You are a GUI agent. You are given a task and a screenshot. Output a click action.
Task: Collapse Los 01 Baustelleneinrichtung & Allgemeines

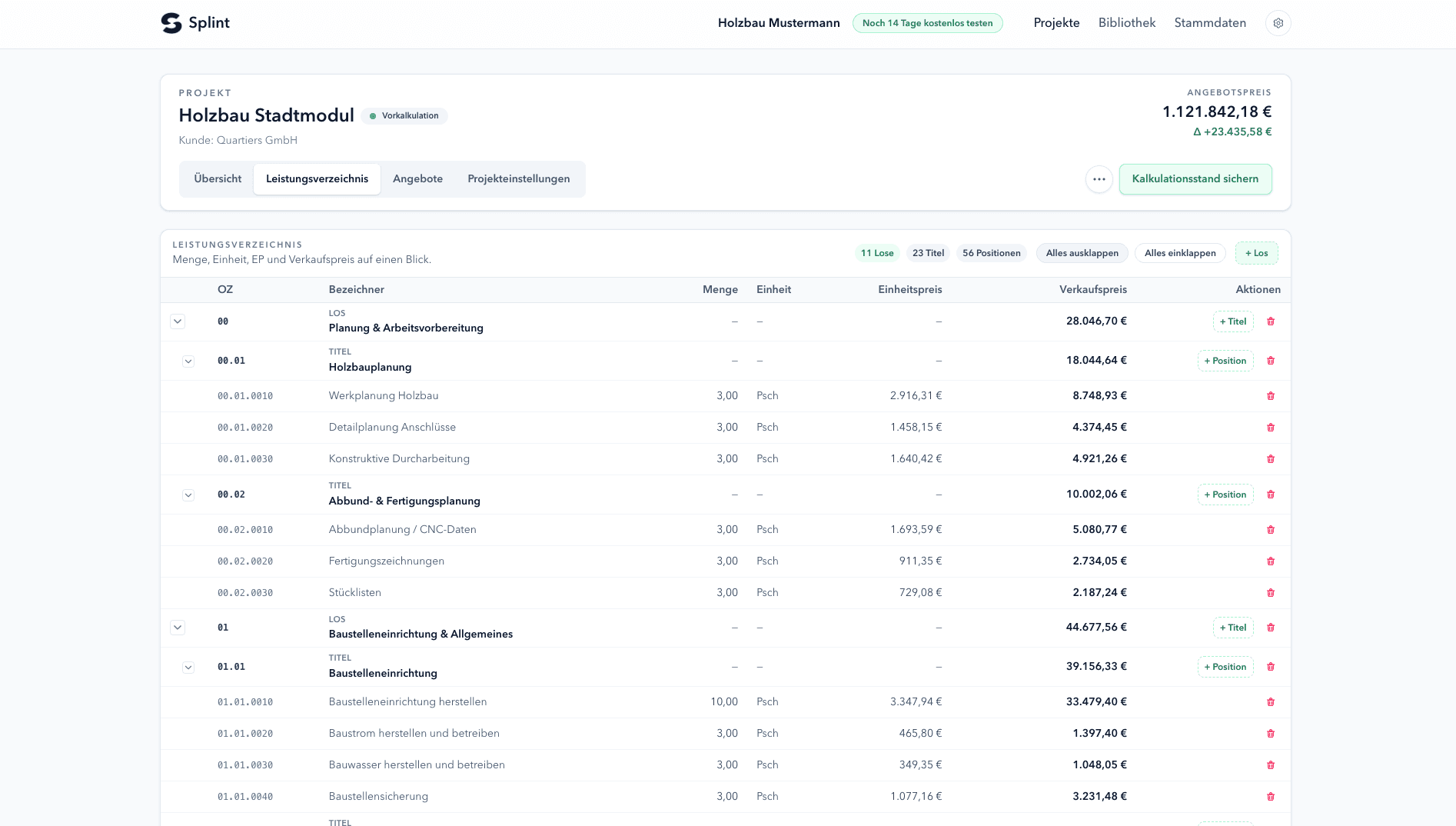tap(178, 628)
